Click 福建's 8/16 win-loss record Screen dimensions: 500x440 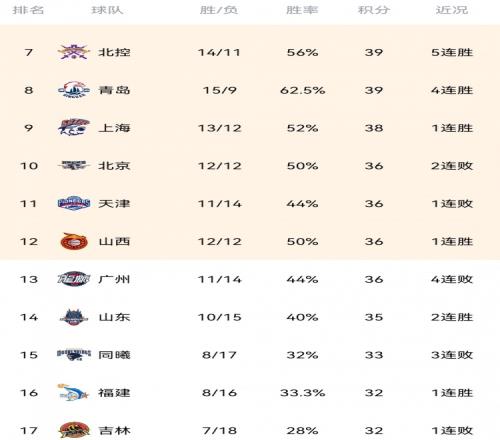[219, 393]
